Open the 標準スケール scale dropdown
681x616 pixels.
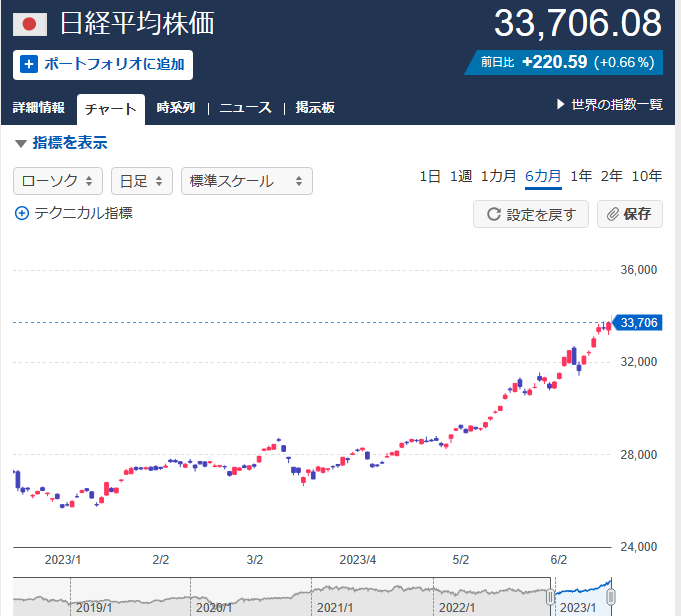pyautogui.click(x=246, y=181)
